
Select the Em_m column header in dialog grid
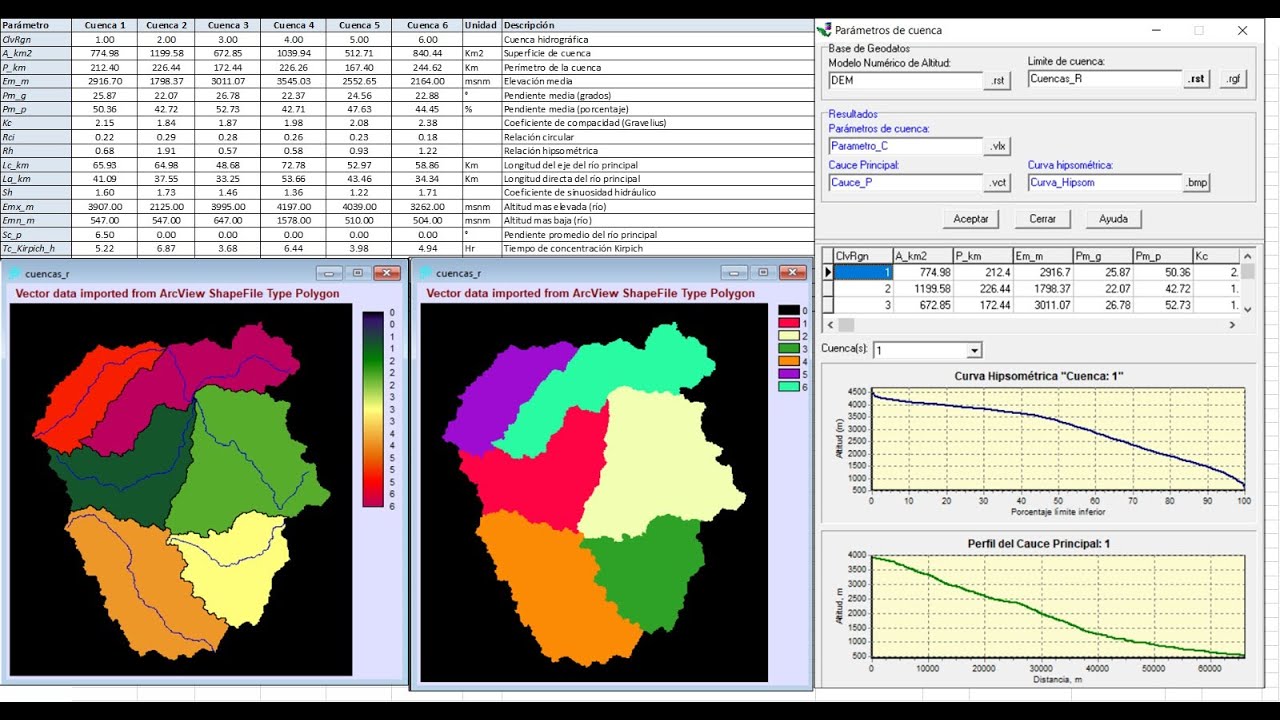[1043, 255]
